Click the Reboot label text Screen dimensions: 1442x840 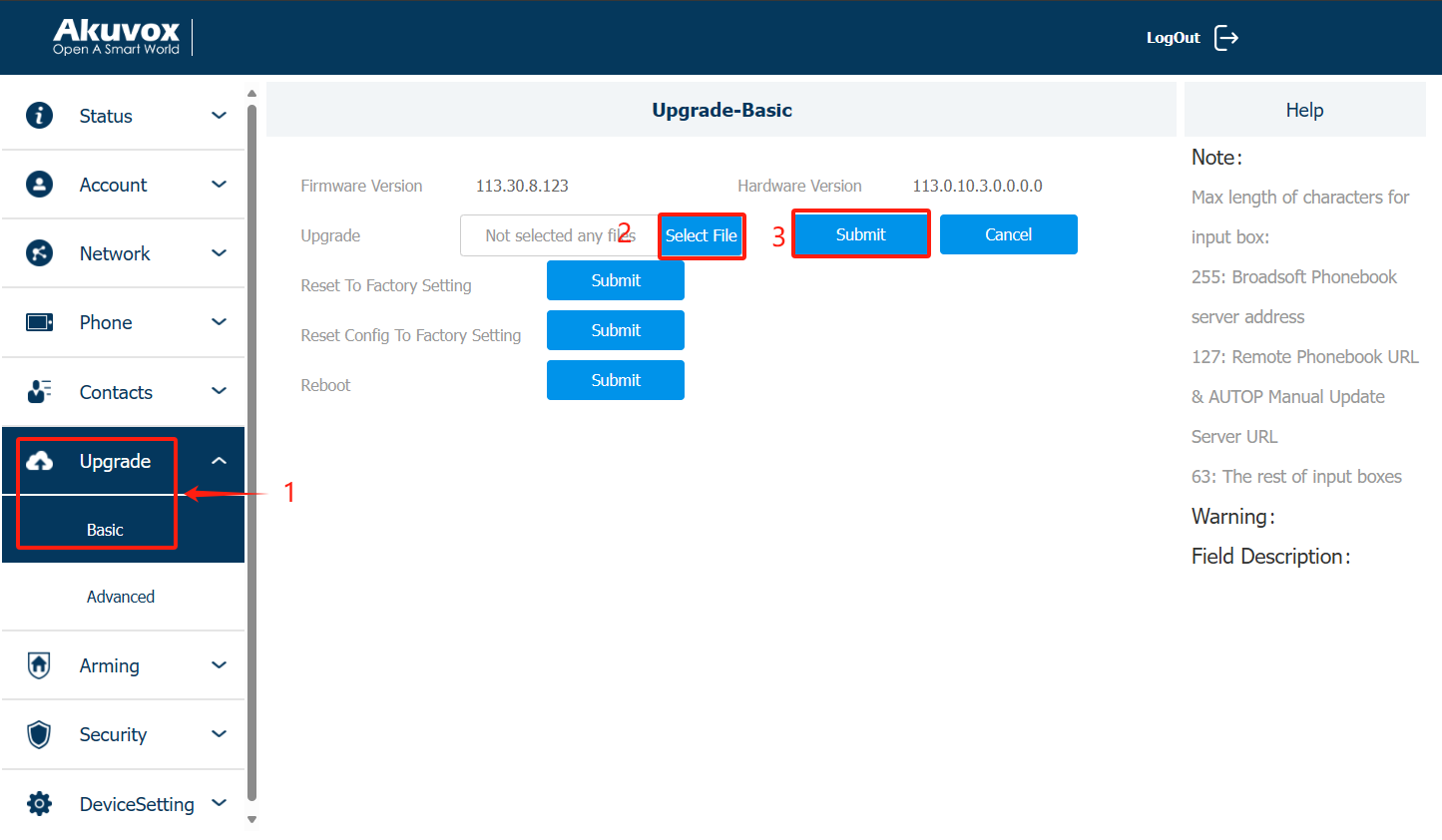pyautogui.click(x=325, y=385)
